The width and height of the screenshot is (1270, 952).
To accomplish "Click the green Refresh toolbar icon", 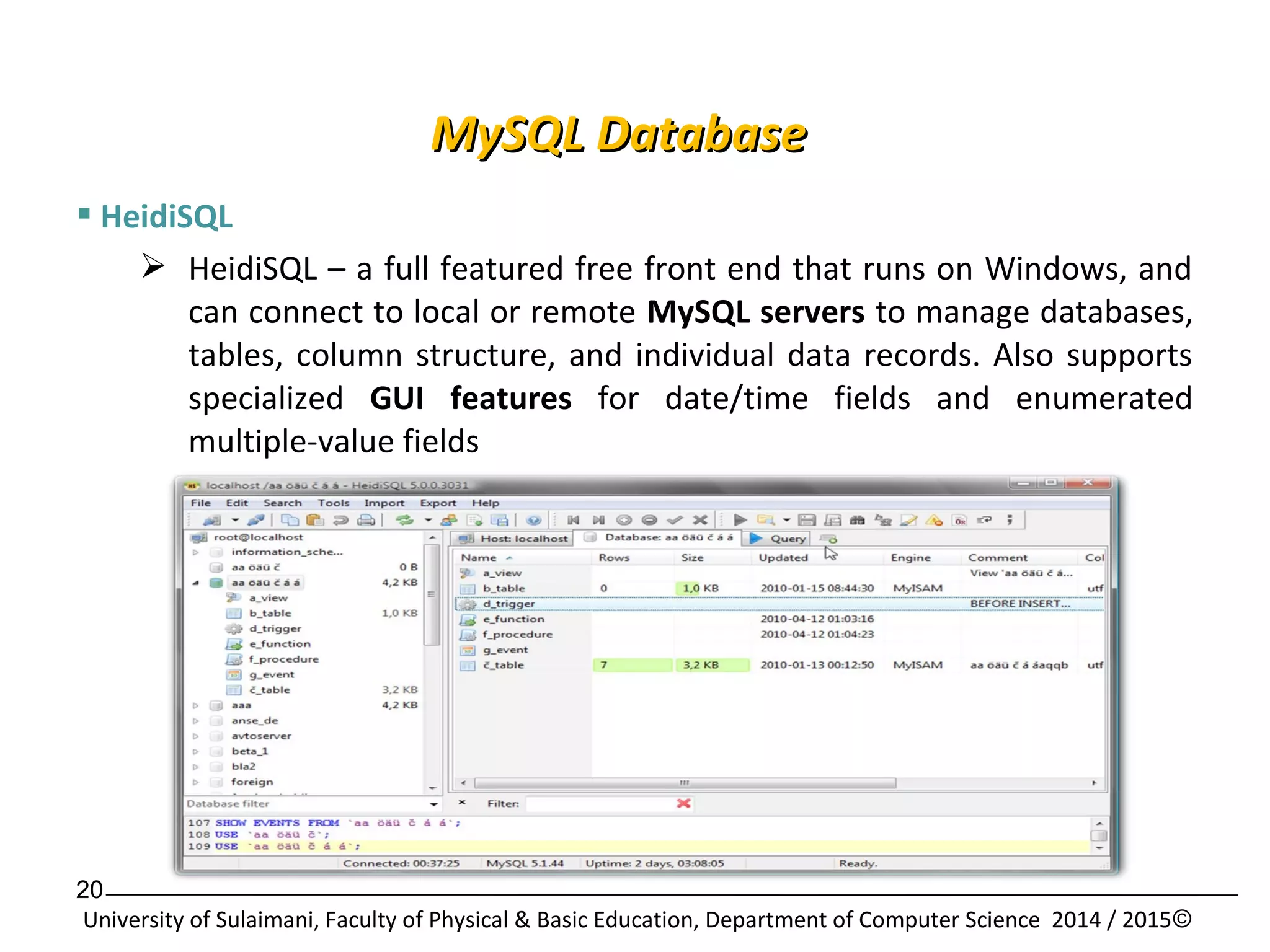I will point(404,520).
